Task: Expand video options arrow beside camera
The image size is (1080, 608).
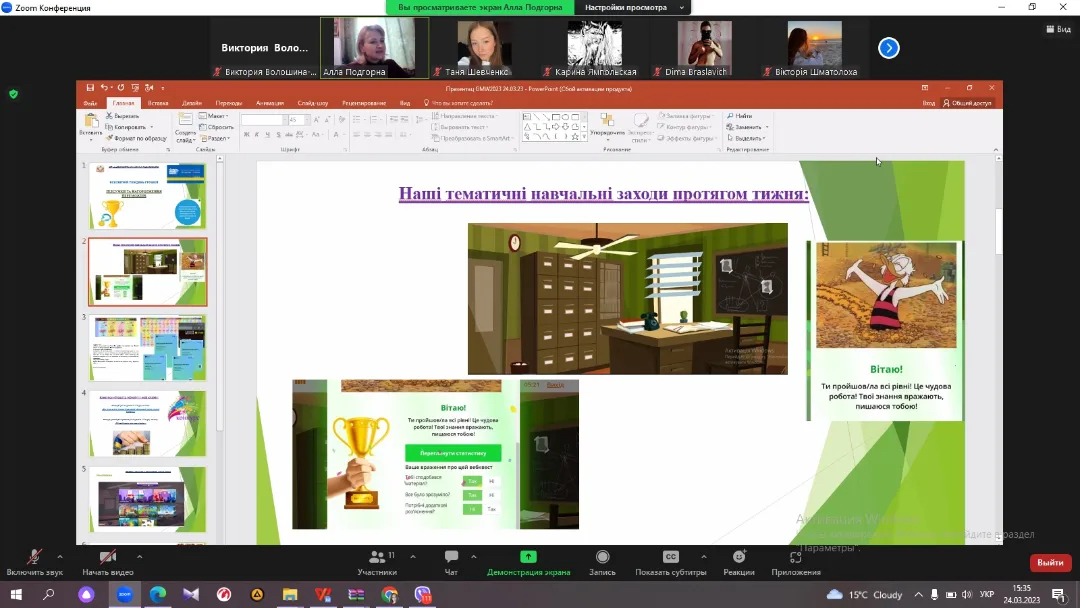Action: point(139,556)
